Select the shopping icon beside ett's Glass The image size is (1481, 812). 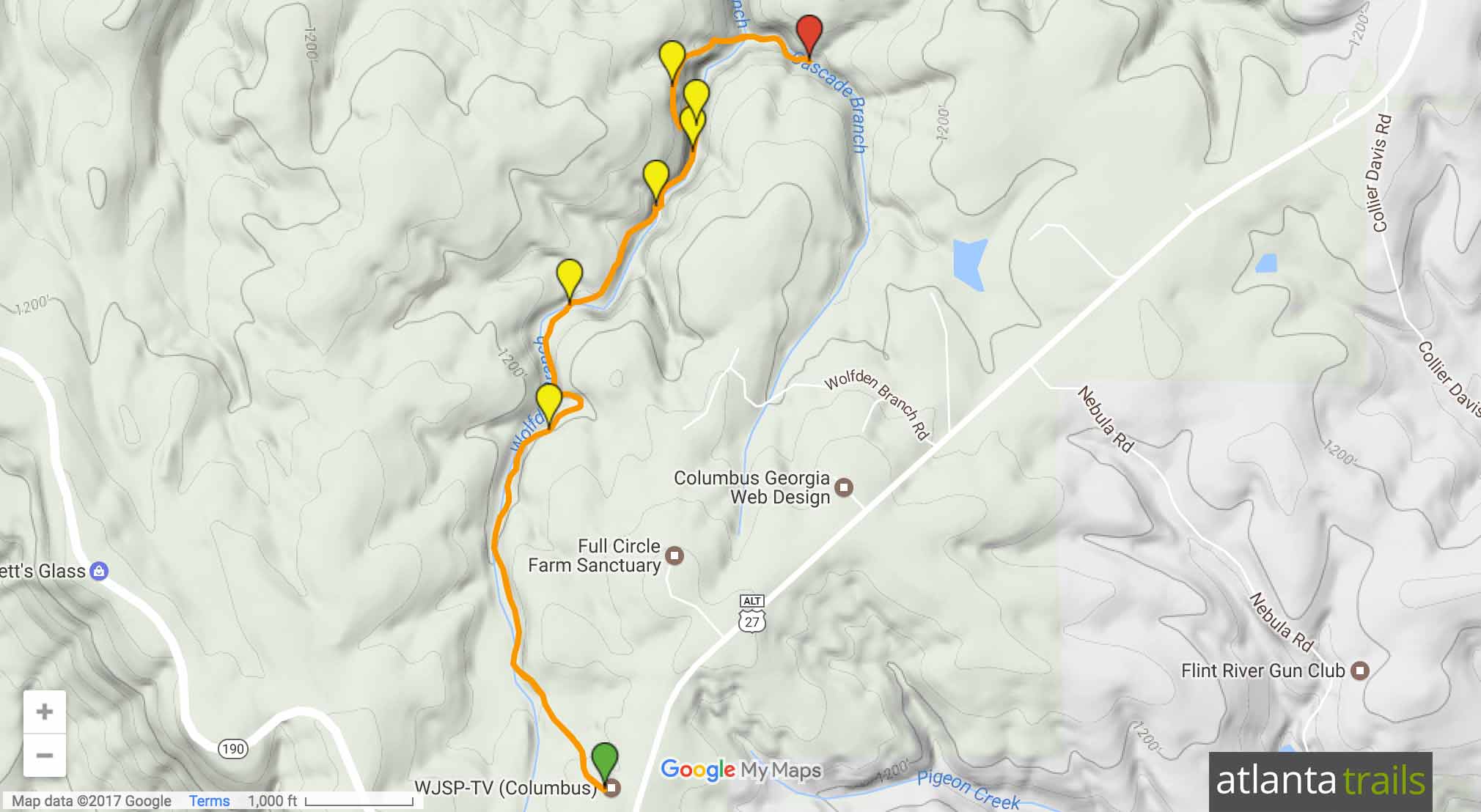click(x=99, y=571)
